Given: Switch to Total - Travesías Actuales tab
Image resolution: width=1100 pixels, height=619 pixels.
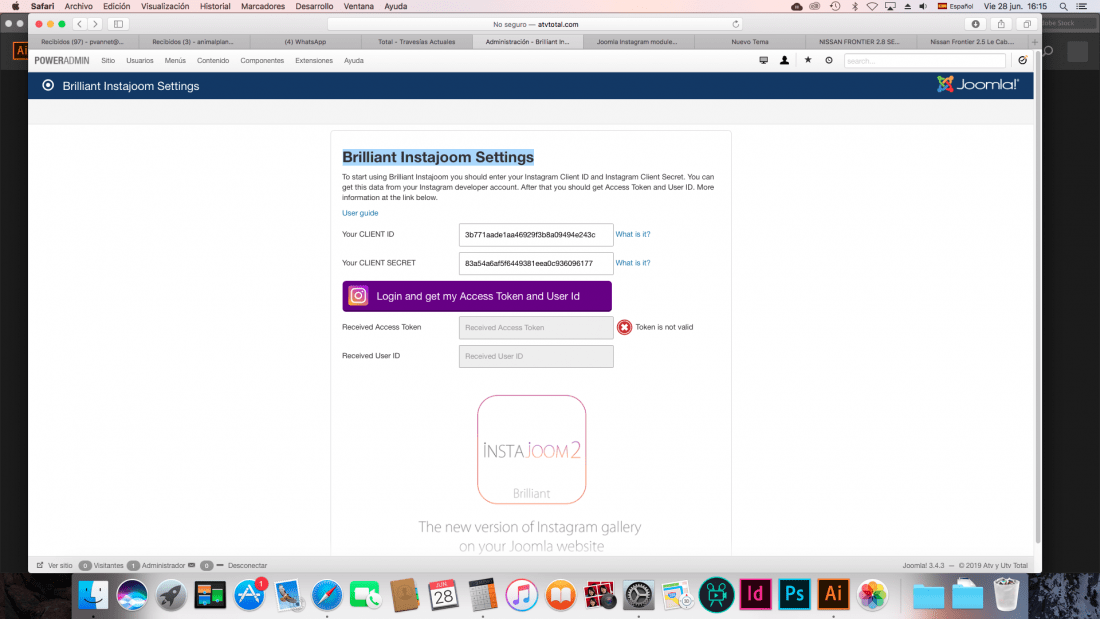Looking at the screenshot, I should click(417, 41).
